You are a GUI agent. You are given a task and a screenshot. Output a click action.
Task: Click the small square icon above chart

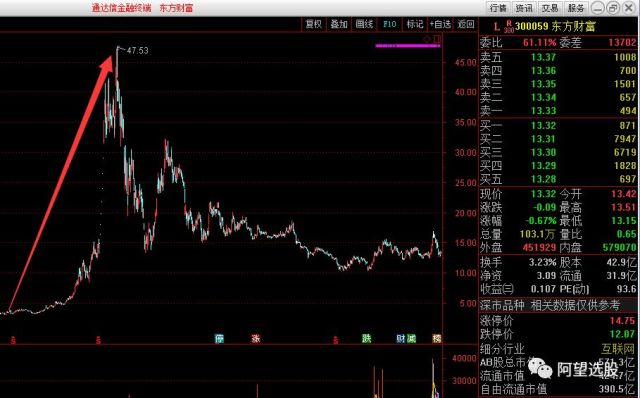pyautogui.click(x=437, y=39)
